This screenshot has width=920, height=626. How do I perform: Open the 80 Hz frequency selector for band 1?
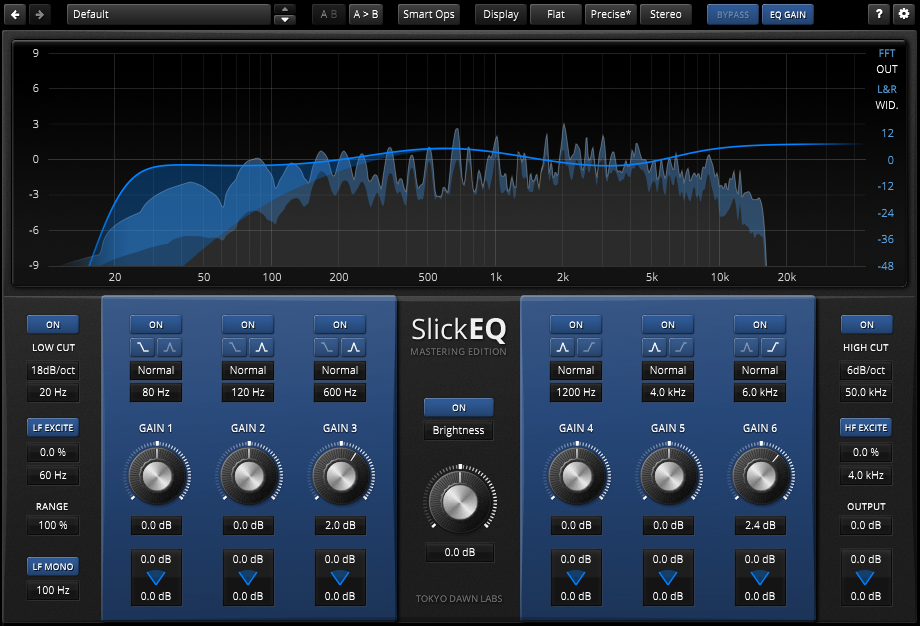coord(155,392)
